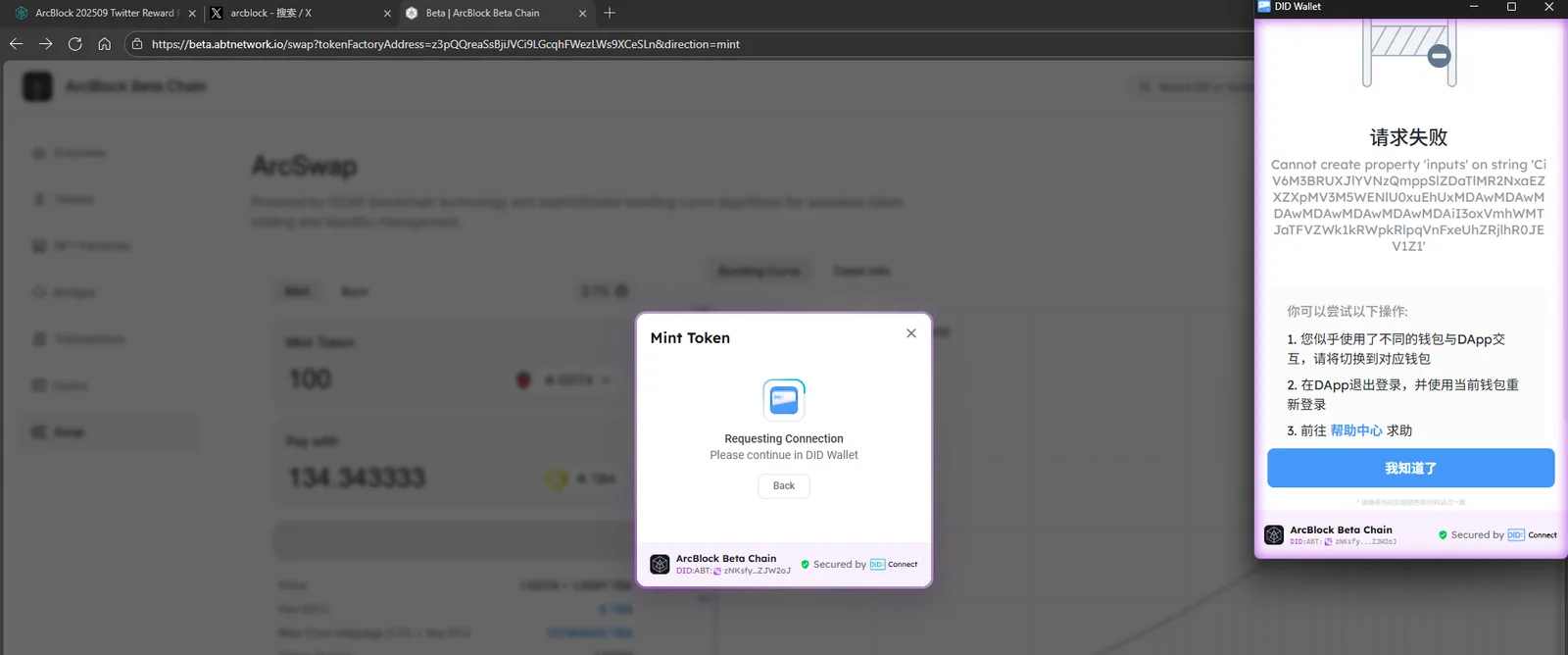Click the failed request illustration in DID Wallet
Image resolution: width=1568 pixels, height=655 pixels.
1408,51
